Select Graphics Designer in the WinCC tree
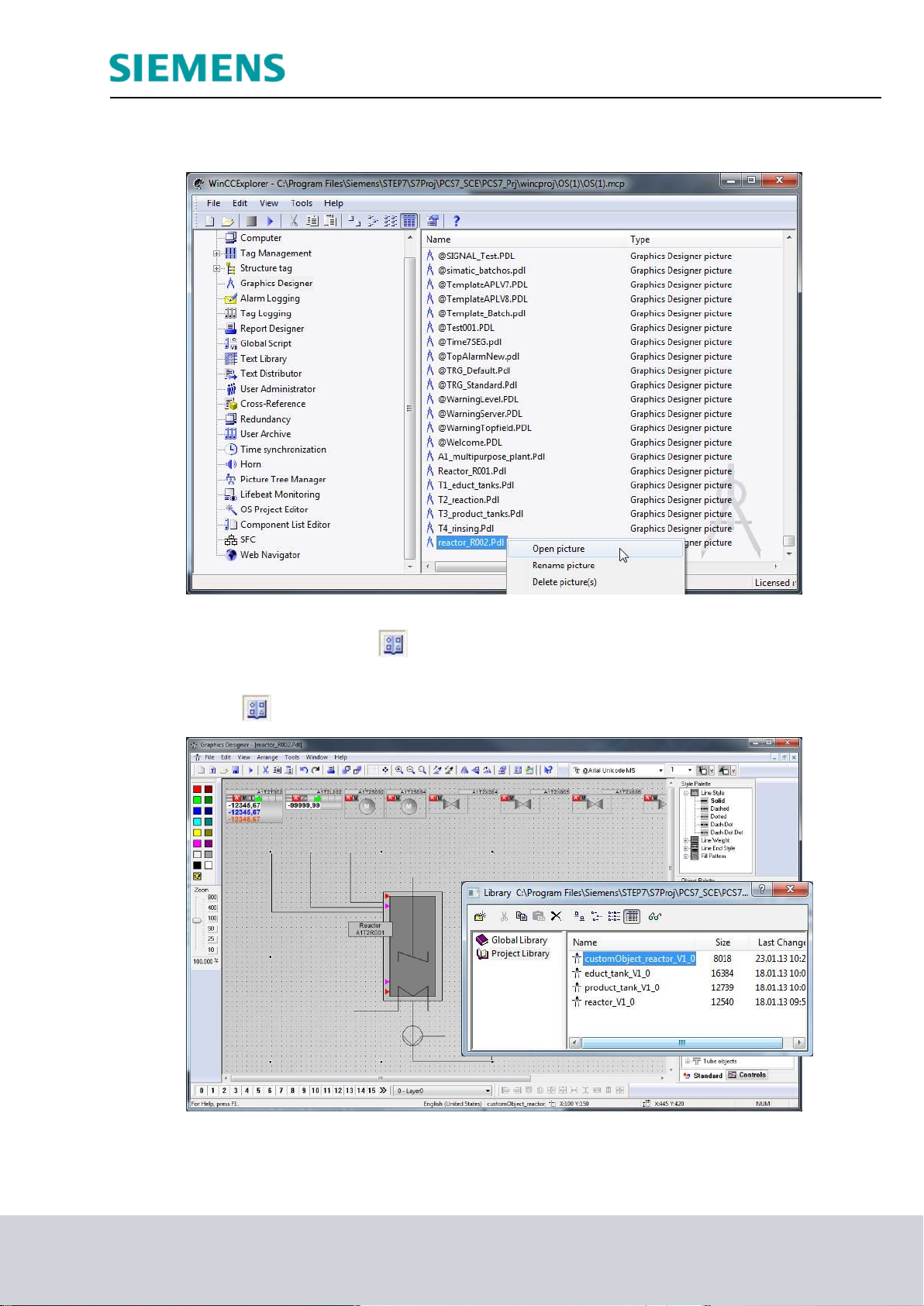Viewport: 924px width, 1306px height. [276, 284]
